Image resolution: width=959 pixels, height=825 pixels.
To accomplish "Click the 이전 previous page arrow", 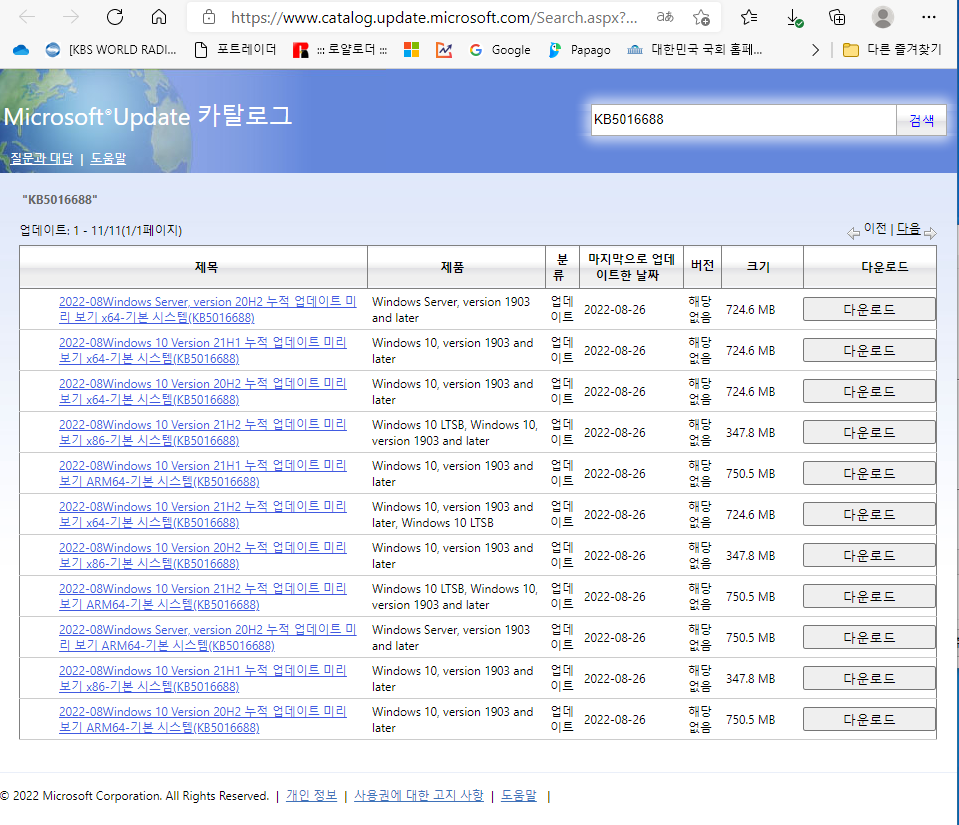I will (x=853, y=233).
